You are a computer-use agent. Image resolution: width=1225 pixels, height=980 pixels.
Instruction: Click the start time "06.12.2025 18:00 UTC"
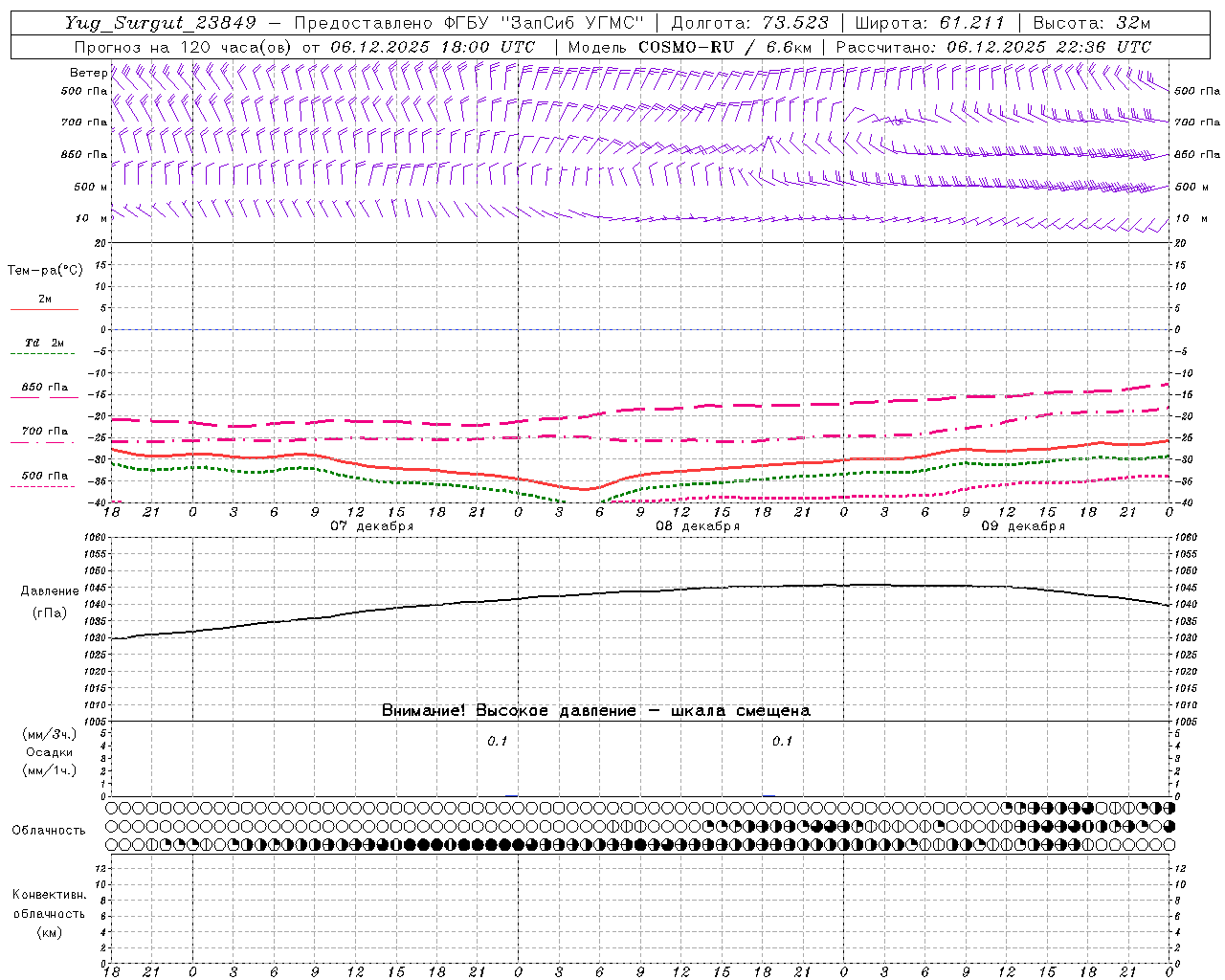[x=433, y=47]
